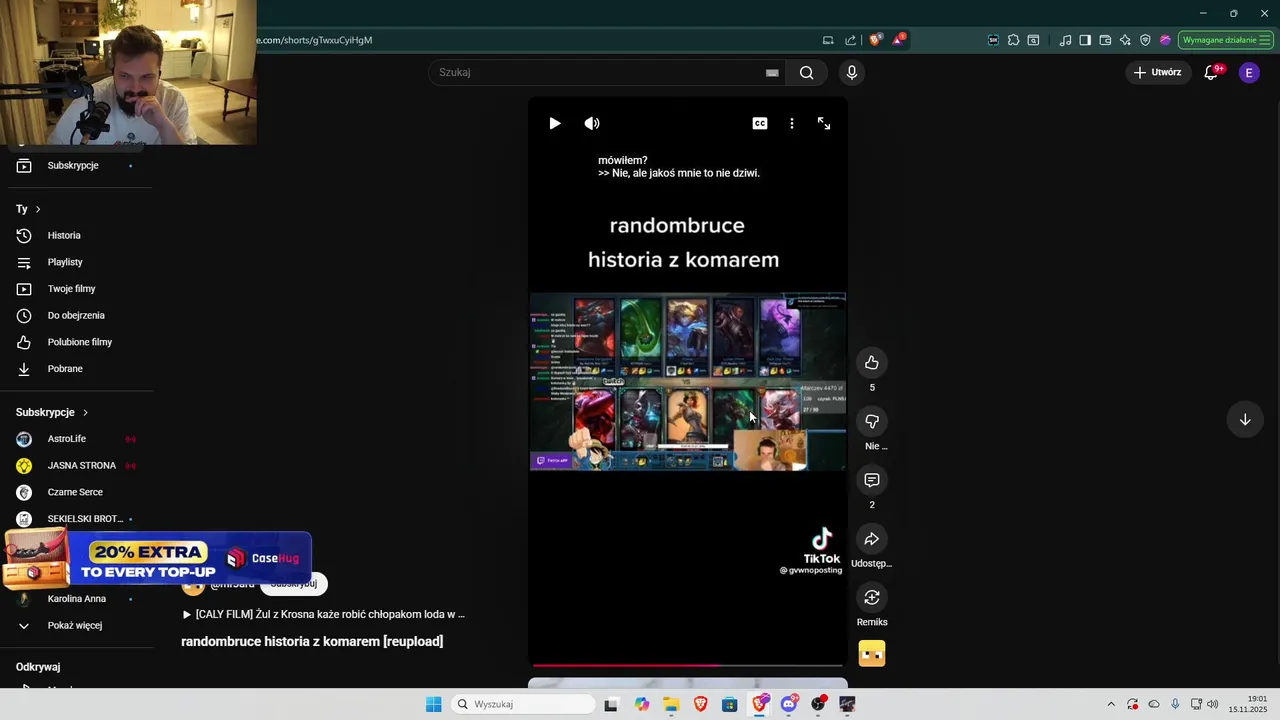
Task: Click the install app icon in address bar
Action: click(828, 40)
